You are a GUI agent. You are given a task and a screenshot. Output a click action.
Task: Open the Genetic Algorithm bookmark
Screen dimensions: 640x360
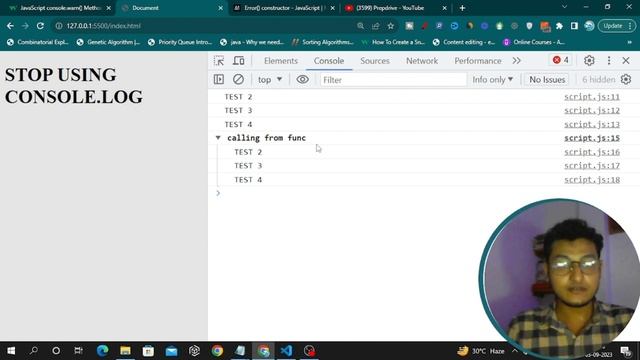coord(108,42)
